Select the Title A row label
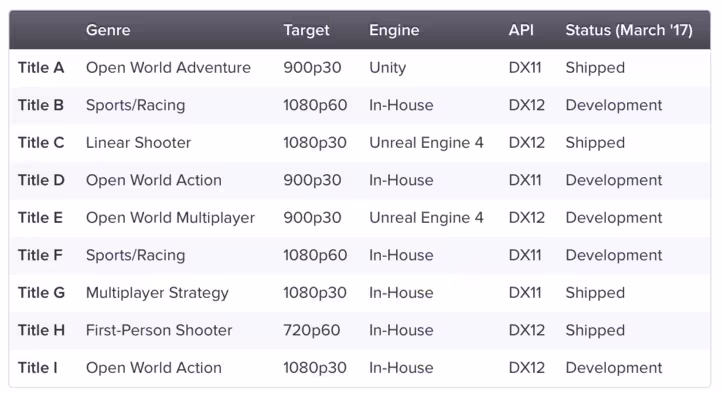The width and height of the screenshot is (722, 394). (41, 68)
